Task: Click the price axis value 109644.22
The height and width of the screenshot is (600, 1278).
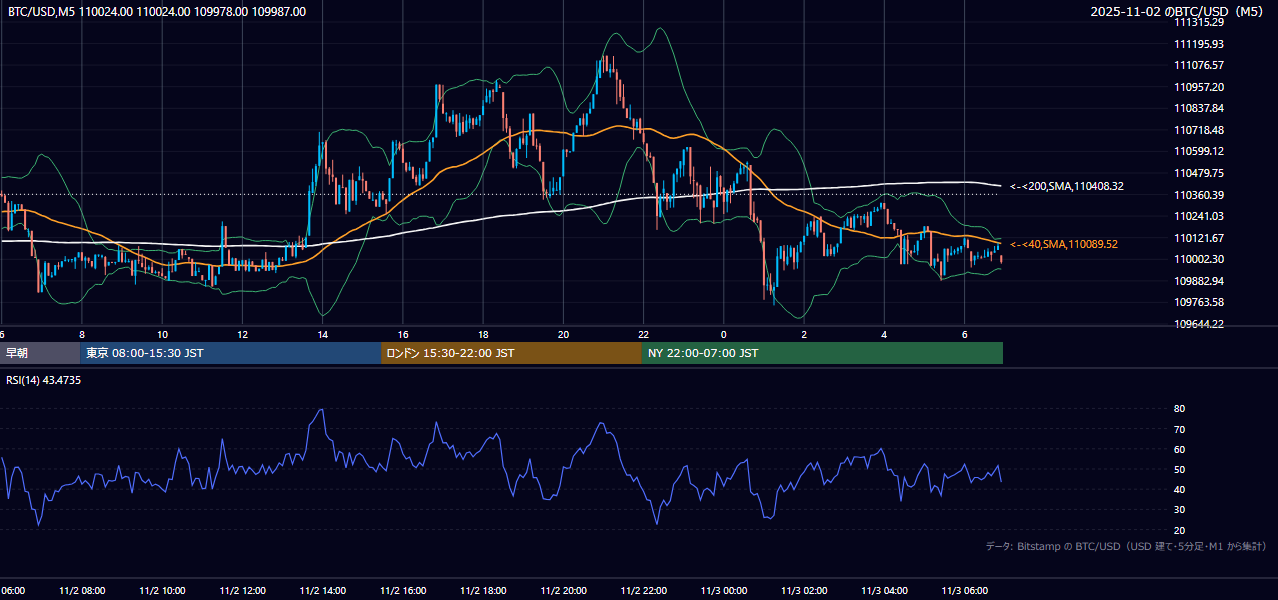Action: pos(1199,324)
